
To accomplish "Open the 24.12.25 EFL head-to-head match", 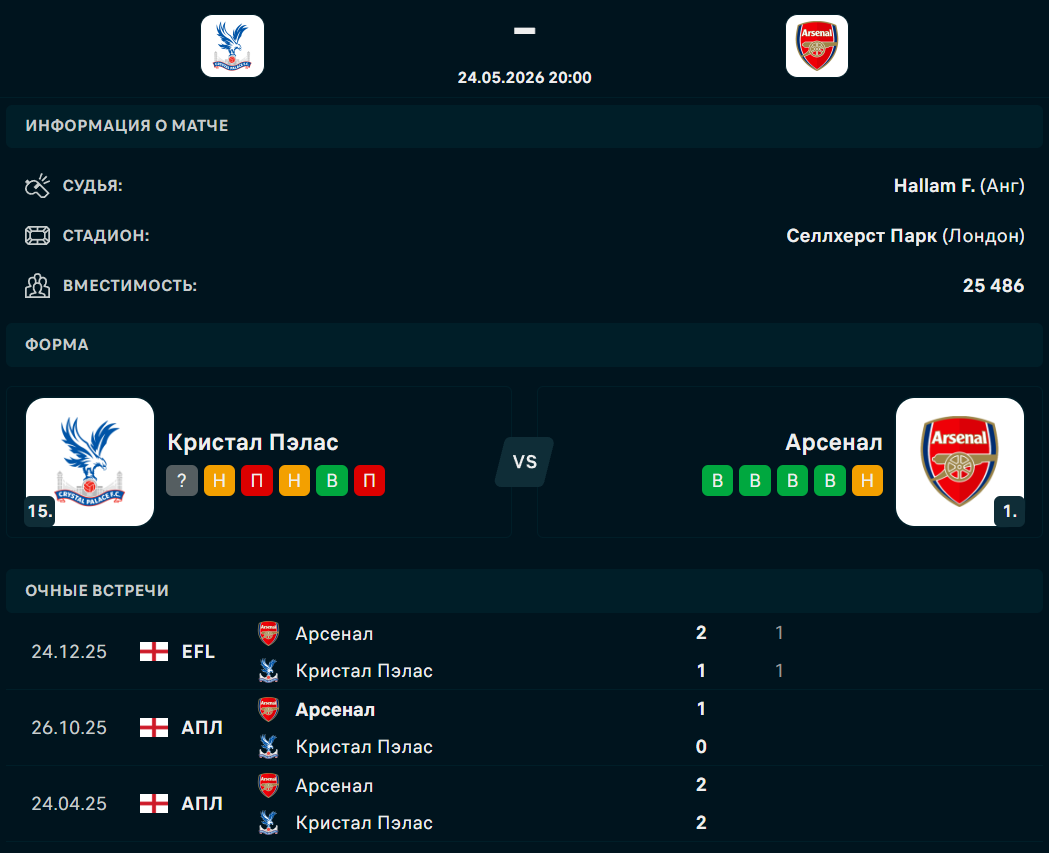I will point(524,652).
